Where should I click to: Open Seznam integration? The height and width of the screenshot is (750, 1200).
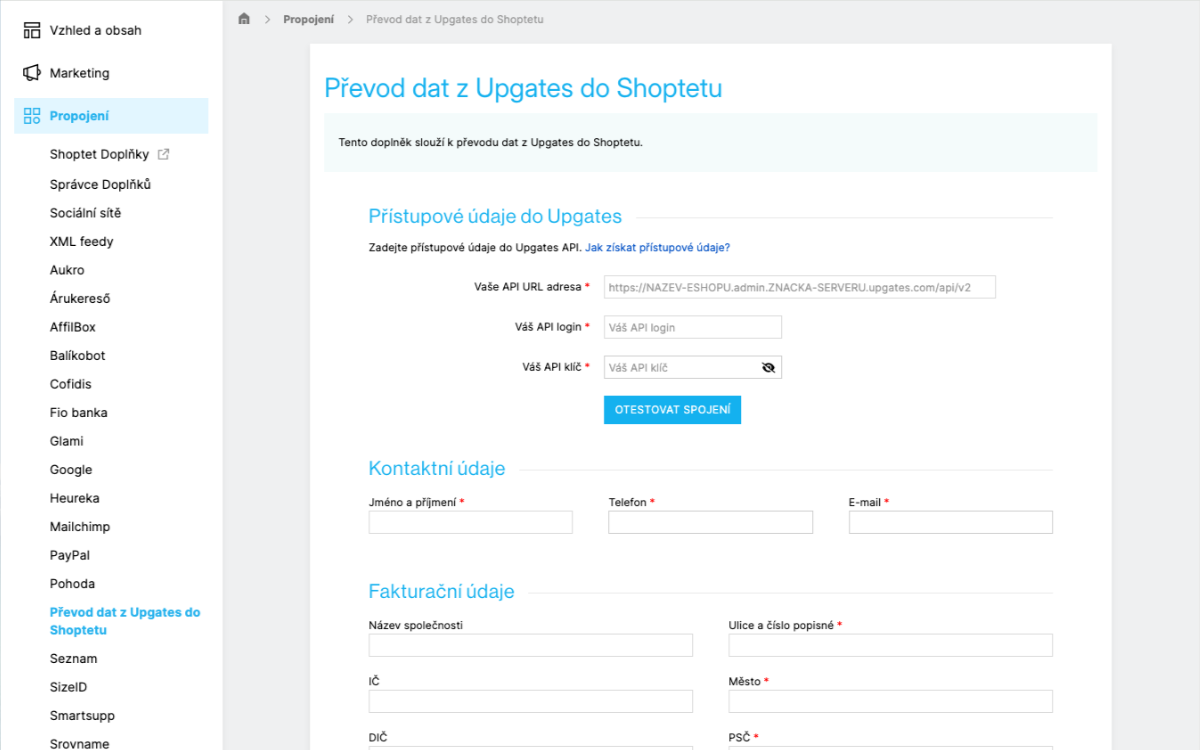74,659
